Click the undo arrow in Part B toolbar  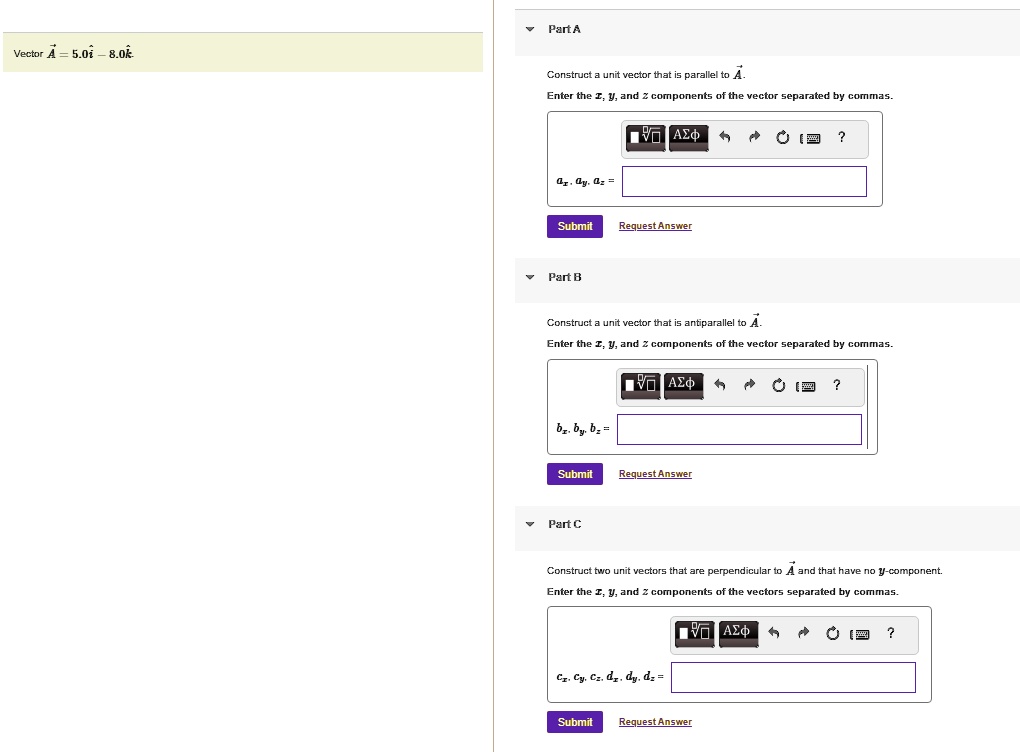[720, 386]
